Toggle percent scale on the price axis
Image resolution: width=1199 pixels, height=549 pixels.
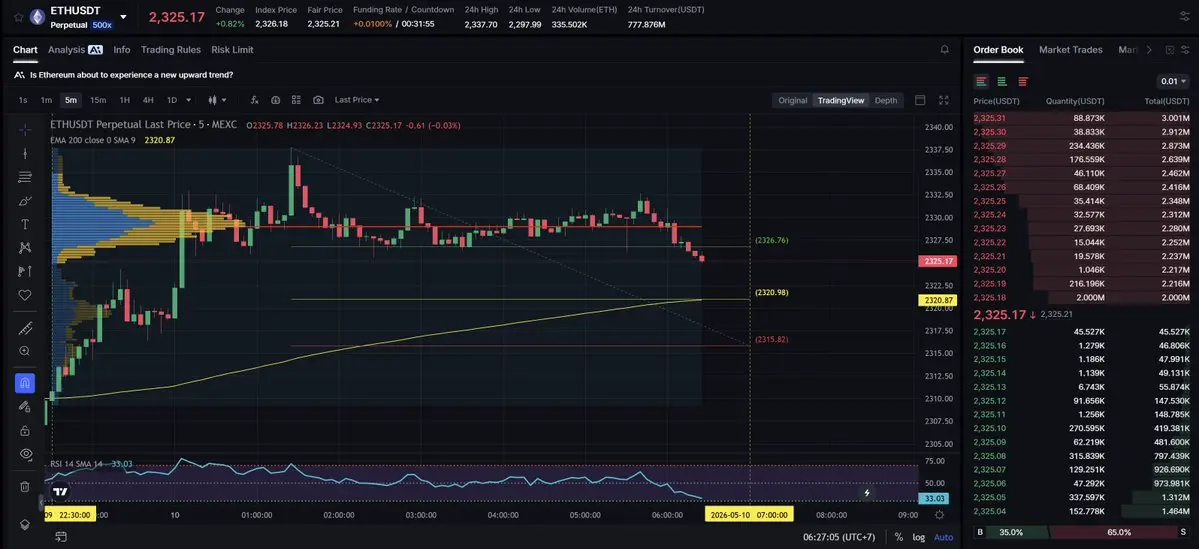point(898,538)
